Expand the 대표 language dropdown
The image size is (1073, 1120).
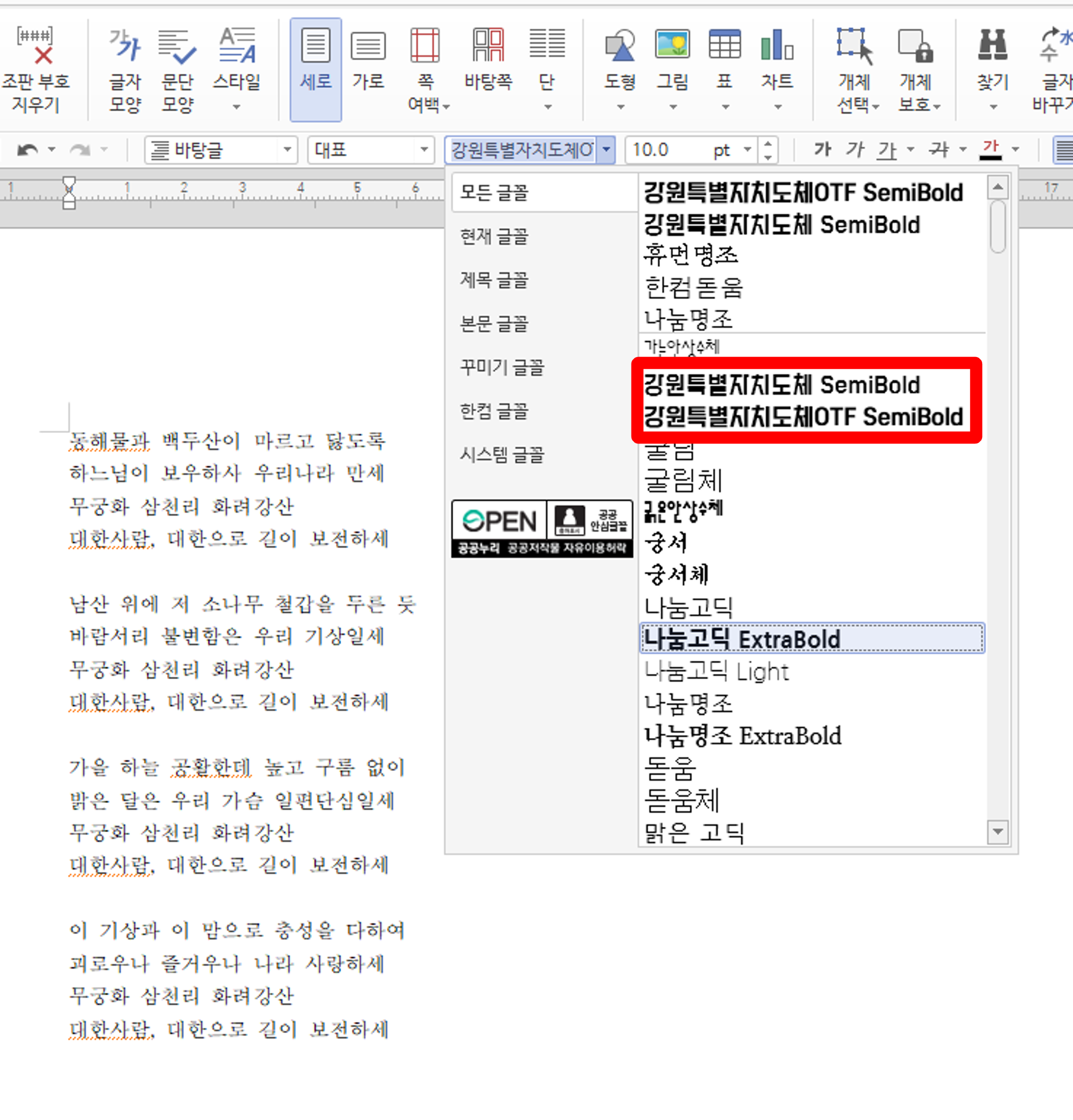424,150
